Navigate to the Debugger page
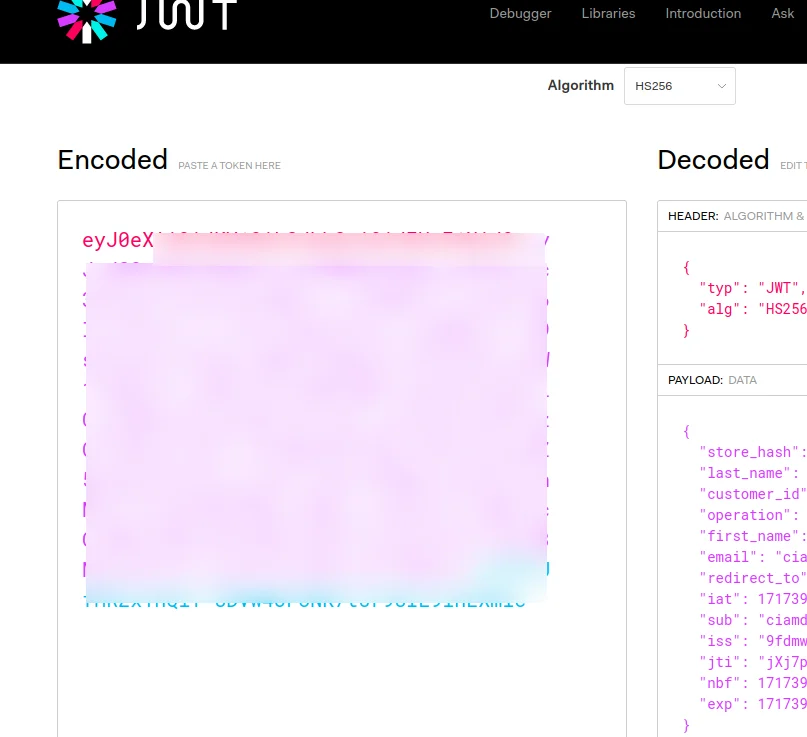Screen dimensions: 807x737 click(520, 14)
